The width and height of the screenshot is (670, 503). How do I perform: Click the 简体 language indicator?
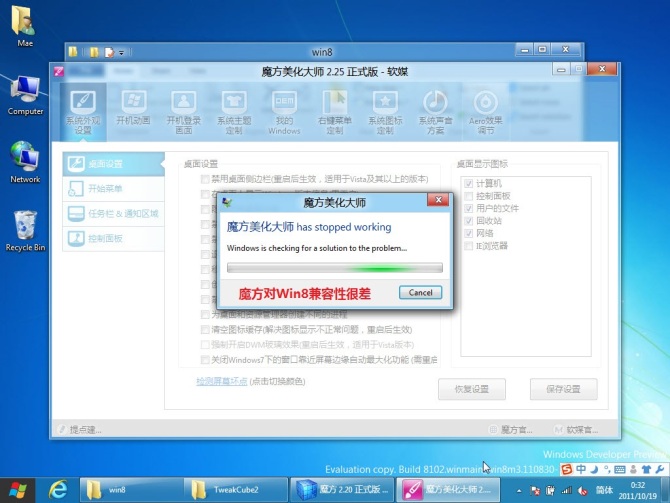point(604,490)
